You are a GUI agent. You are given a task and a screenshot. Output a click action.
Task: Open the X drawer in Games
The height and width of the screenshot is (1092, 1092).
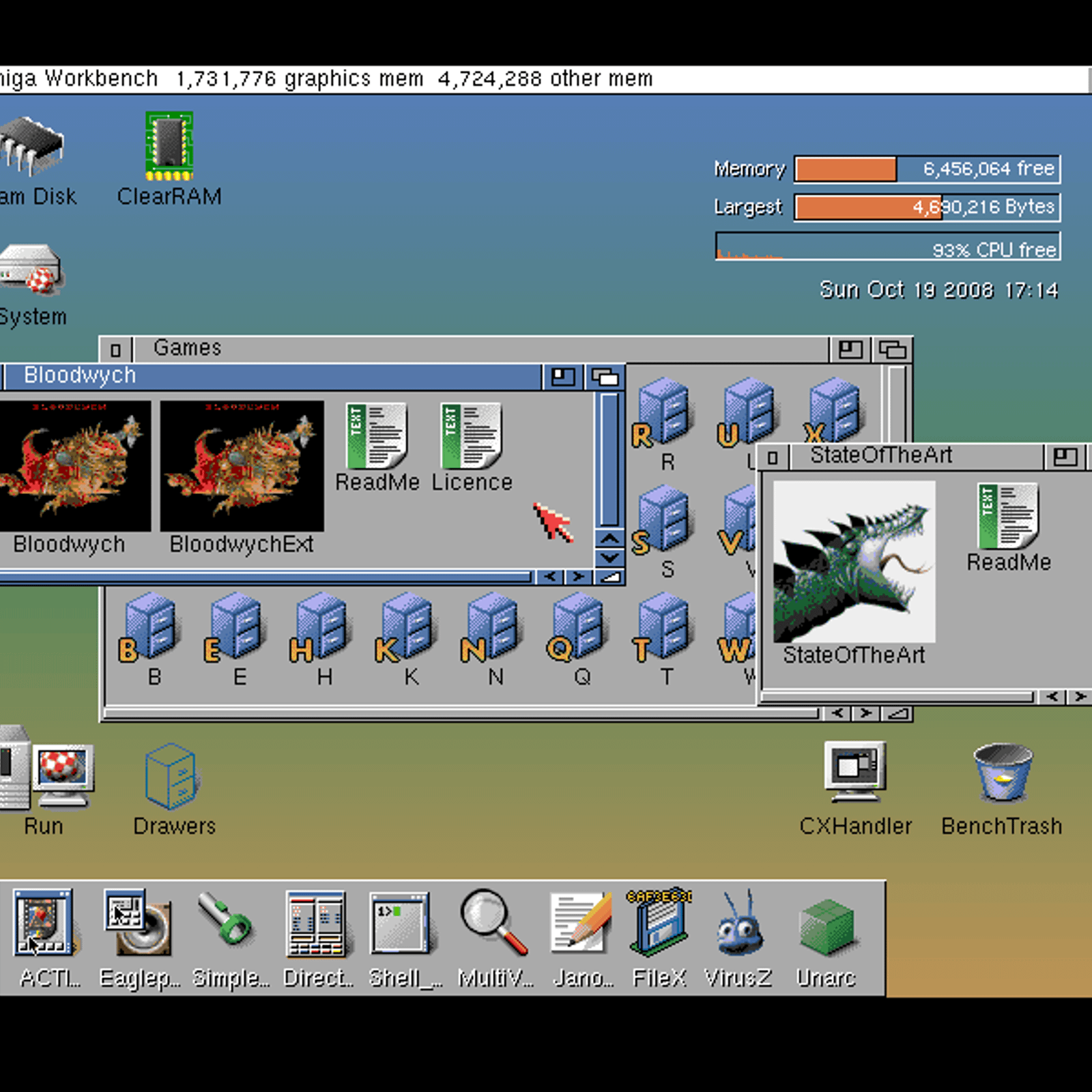click(833, 409)
